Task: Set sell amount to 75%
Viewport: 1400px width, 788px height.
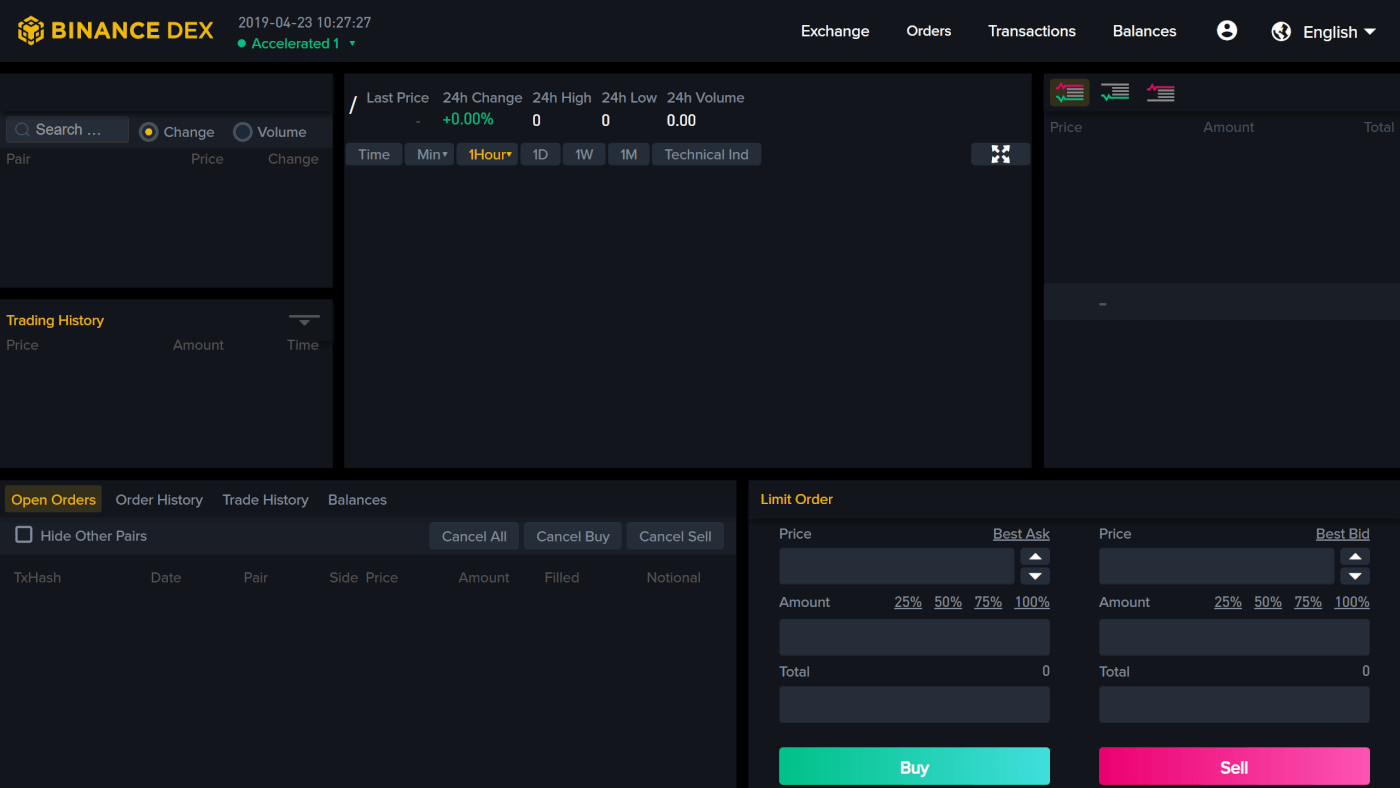Action: [1308, 602]
